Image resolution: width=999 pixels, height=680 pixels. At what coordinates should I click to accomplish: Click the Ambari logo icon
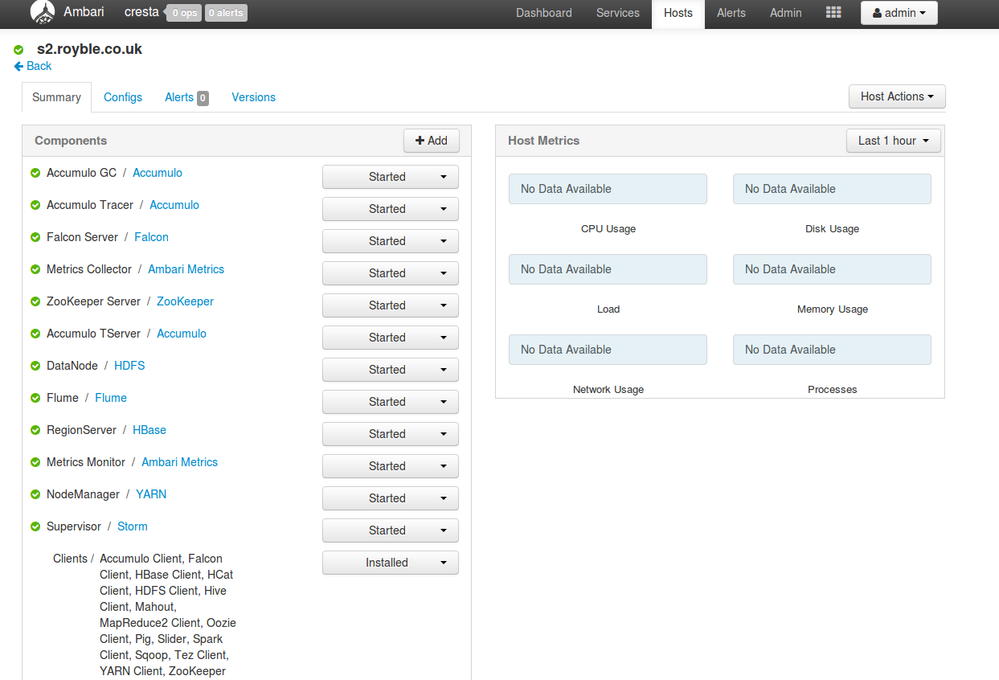click(x=42, y=13)
